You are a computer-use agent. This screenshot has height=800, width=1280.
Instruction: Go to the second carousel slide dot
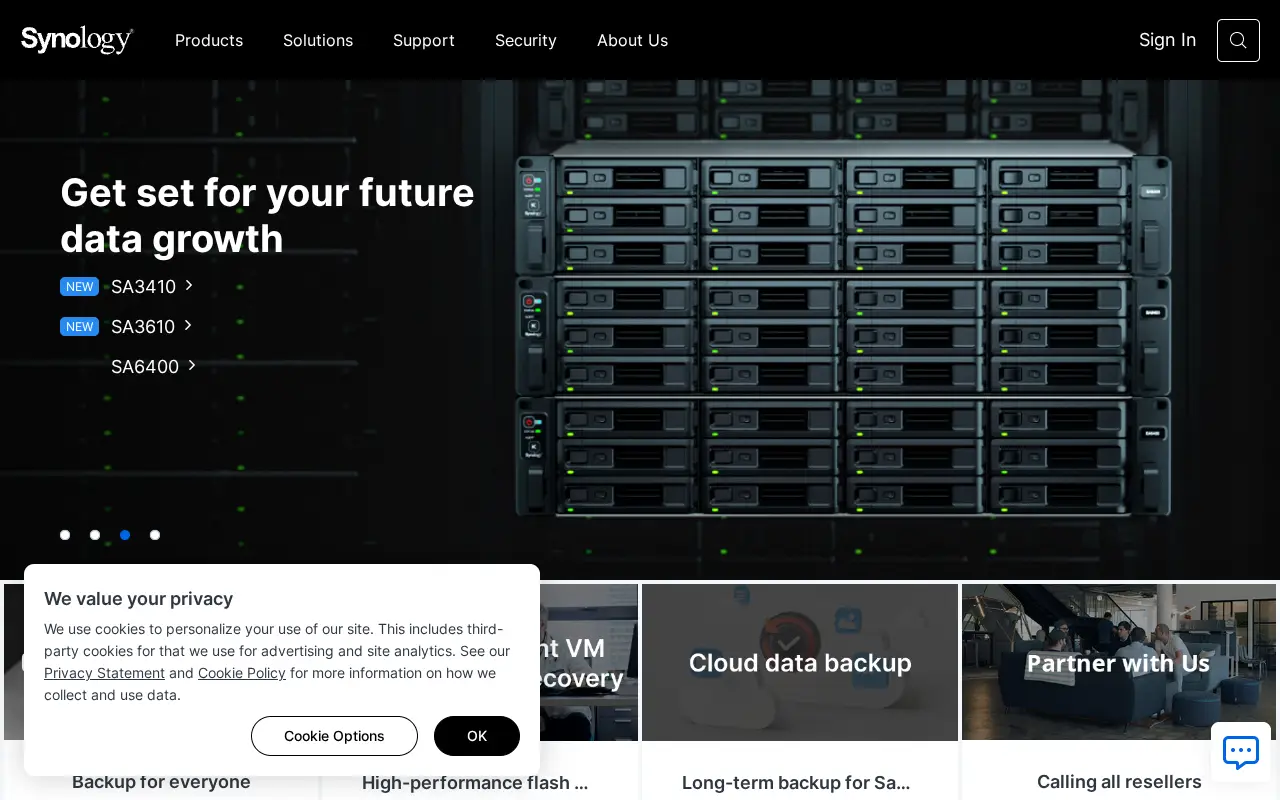[x=95, y=535]
